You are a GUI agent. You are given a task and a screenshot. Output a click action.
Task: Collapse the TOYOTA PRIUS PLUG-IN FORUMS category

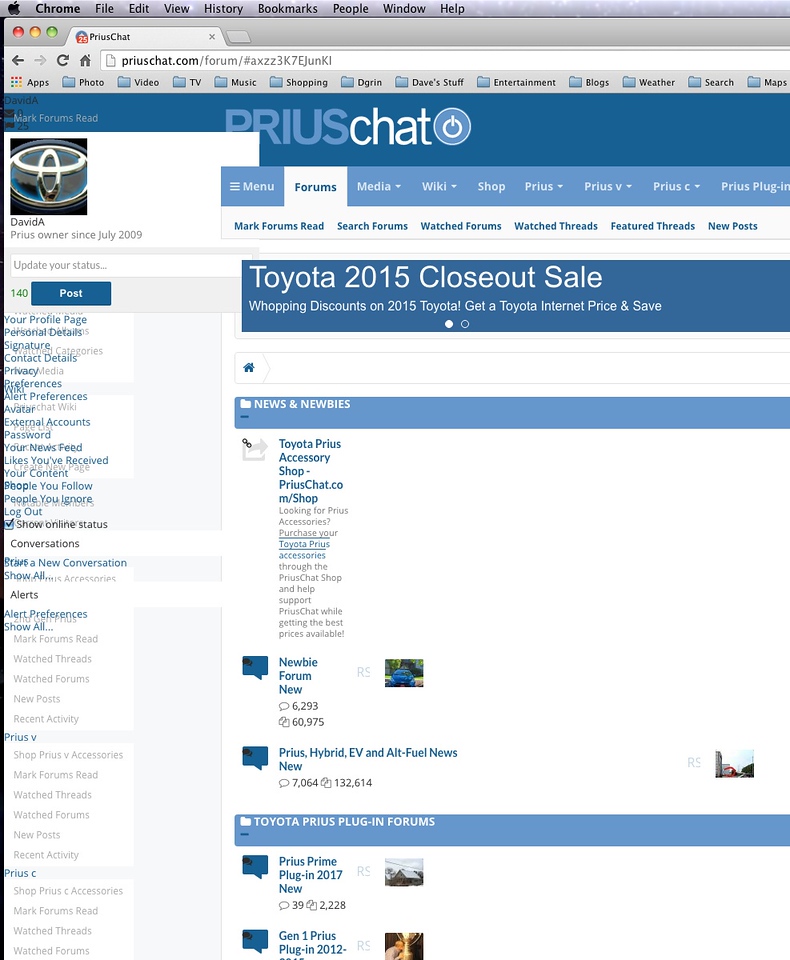click(245, 835)
